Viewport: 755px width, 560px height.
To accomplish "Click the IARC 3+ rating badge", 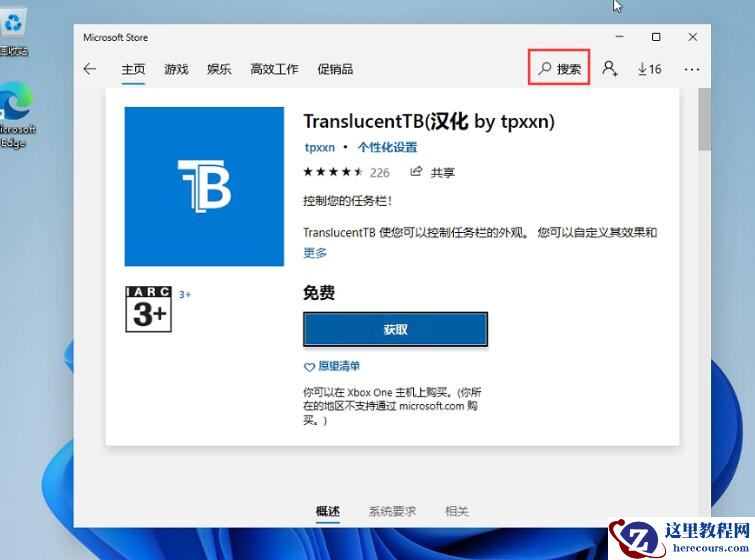I will 148,309.
